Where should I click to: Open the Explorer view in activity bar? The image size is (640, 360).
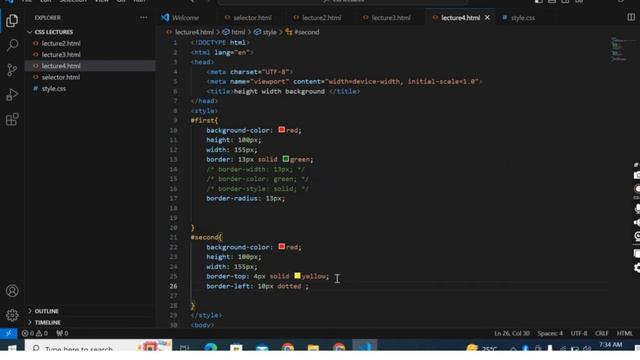pos(12,20)
